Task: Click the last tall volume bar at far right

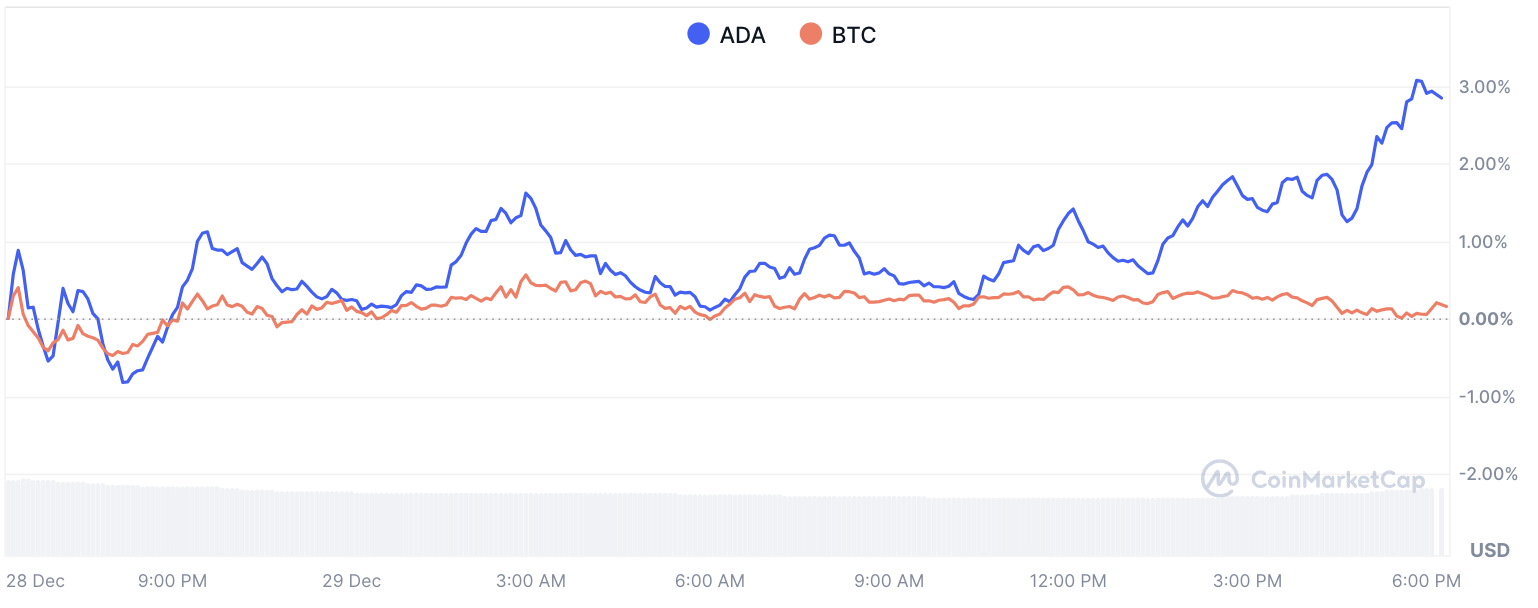Action: (1441, 521)
